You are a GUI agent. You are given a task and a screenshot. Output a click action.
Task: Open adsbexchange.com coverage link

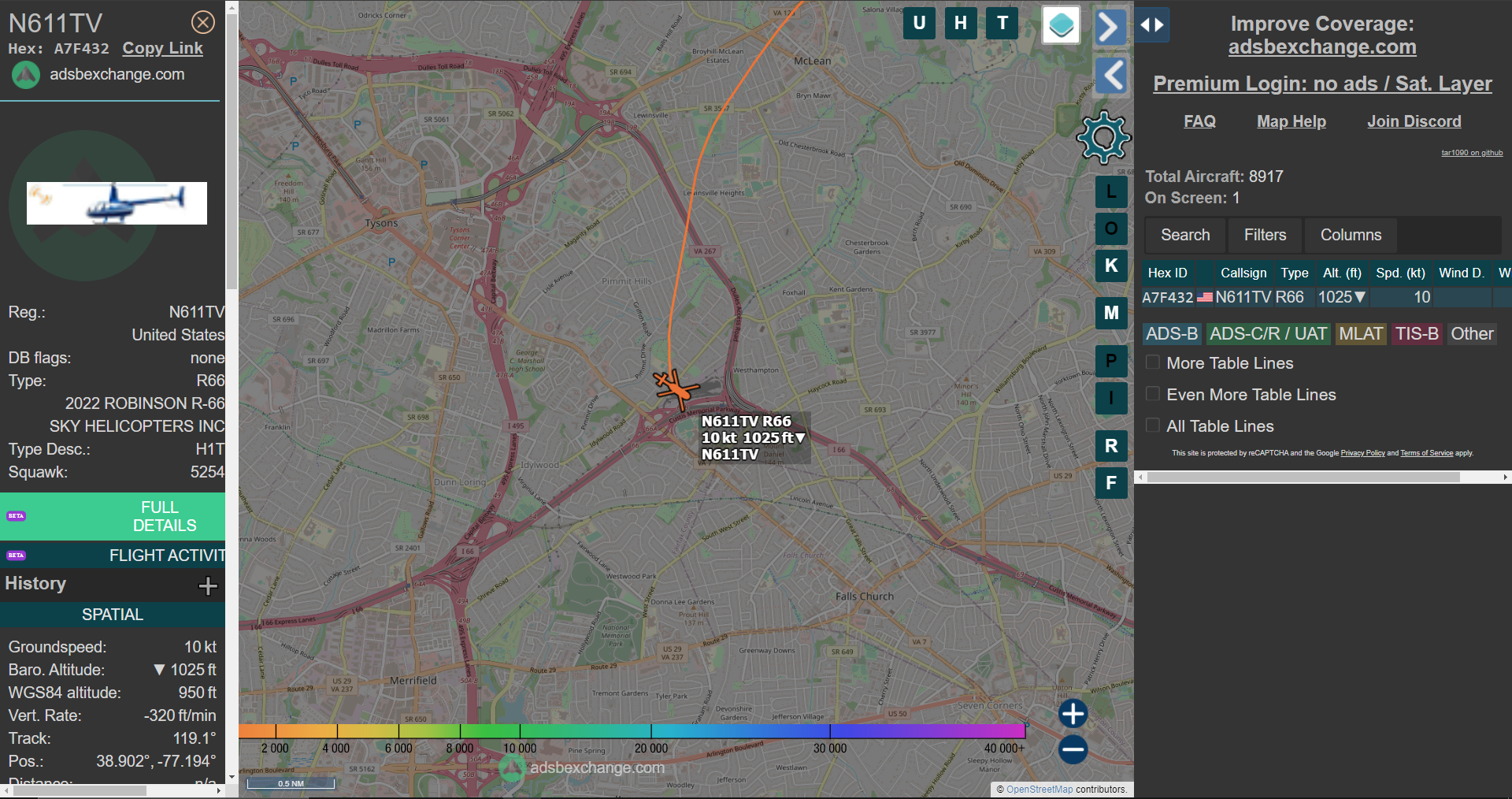pyautogui.click(x=1322, y=47)
